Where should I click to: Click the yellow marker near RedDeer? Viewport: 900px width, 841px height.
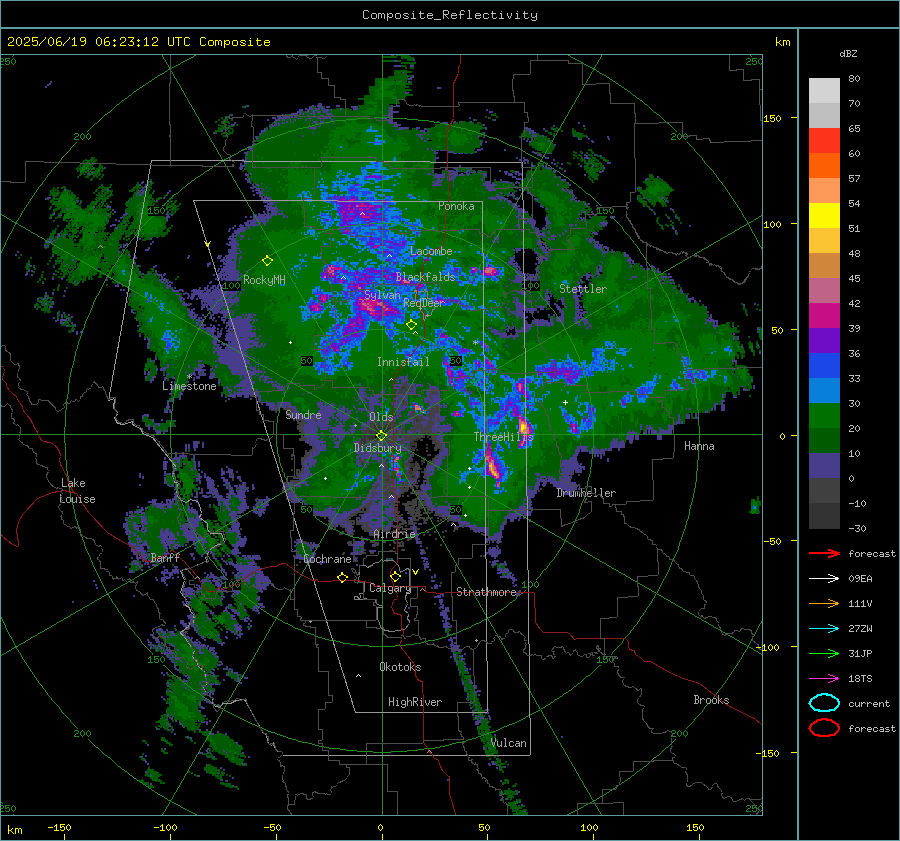(411, 324)
